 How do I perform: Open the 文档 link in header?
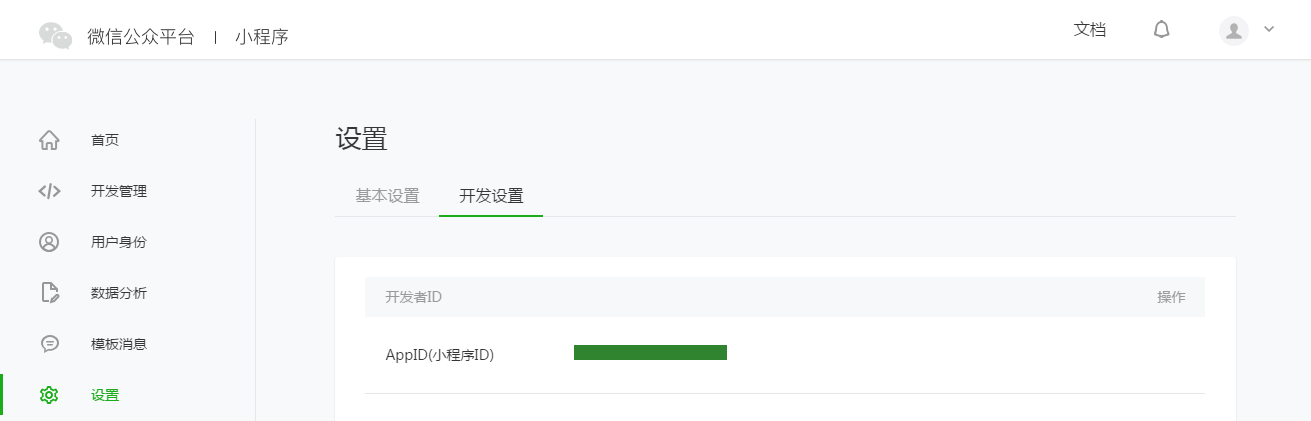click(x=1090, y=30)
